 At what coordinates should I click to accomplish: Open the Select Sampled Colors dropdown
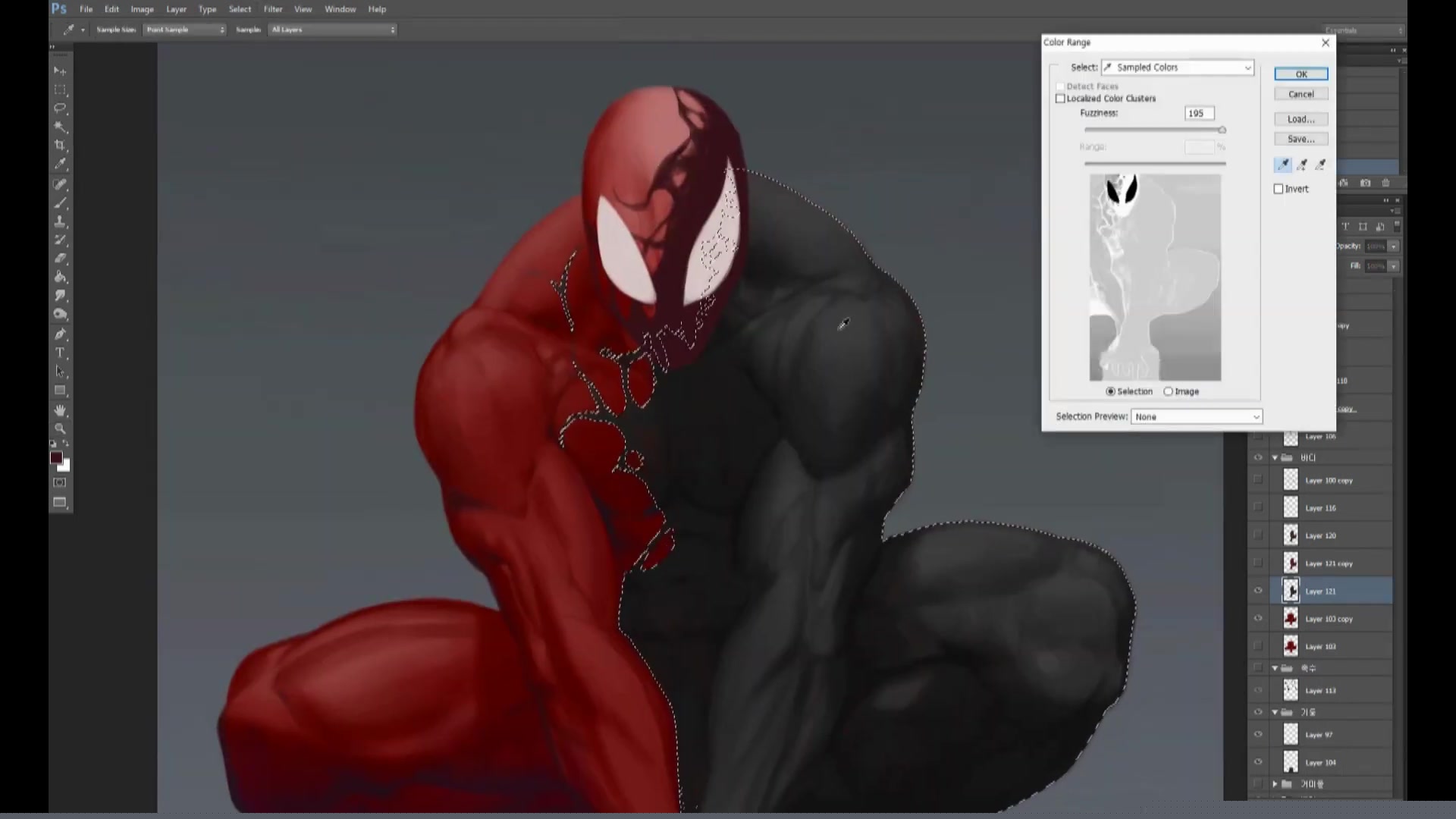1178,67
